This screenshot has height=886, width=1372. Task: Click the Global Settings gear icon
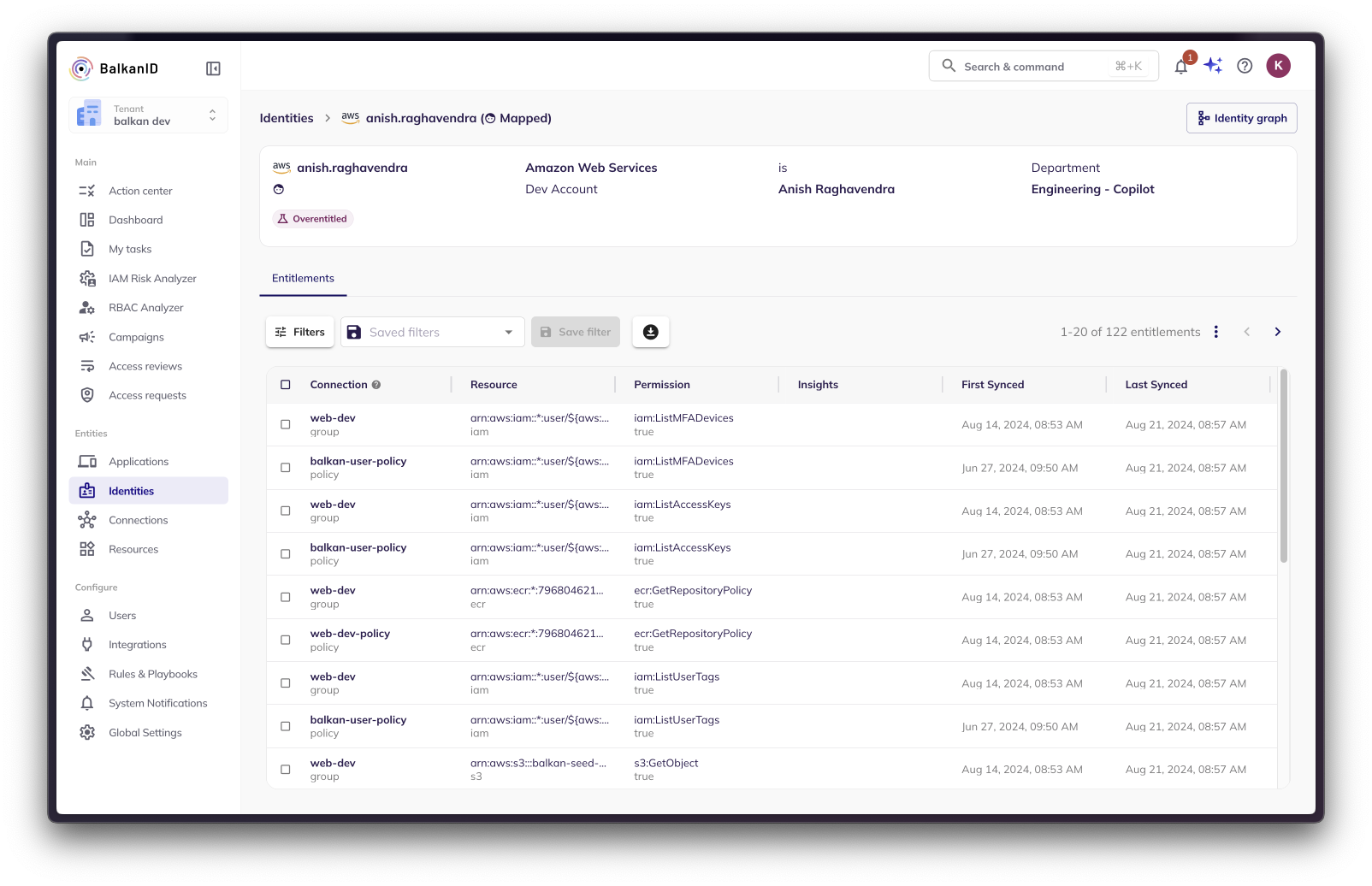[87, 733]
